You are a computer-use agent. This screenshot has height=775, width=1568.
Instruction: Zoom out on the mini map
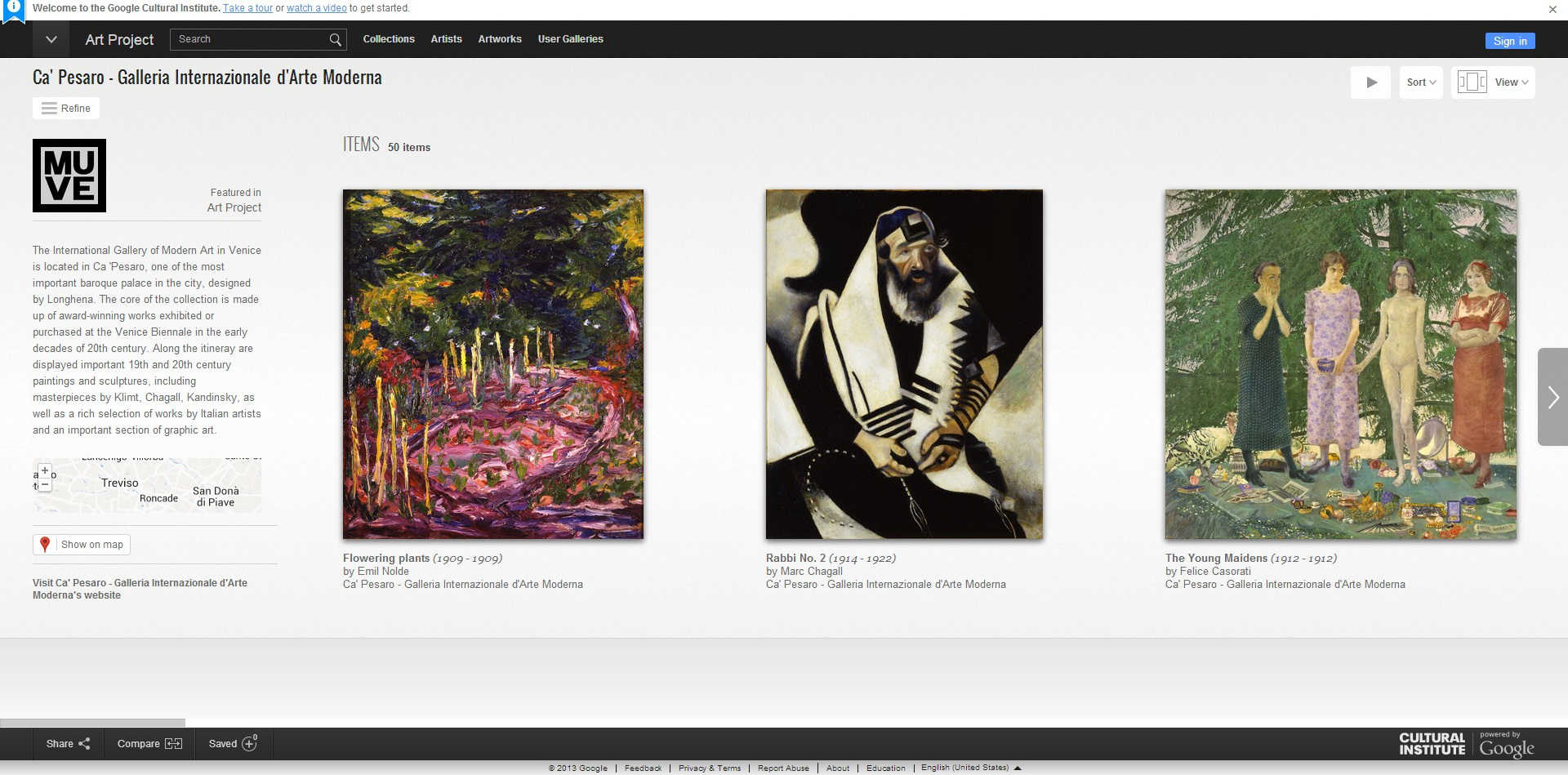(45, 485)
